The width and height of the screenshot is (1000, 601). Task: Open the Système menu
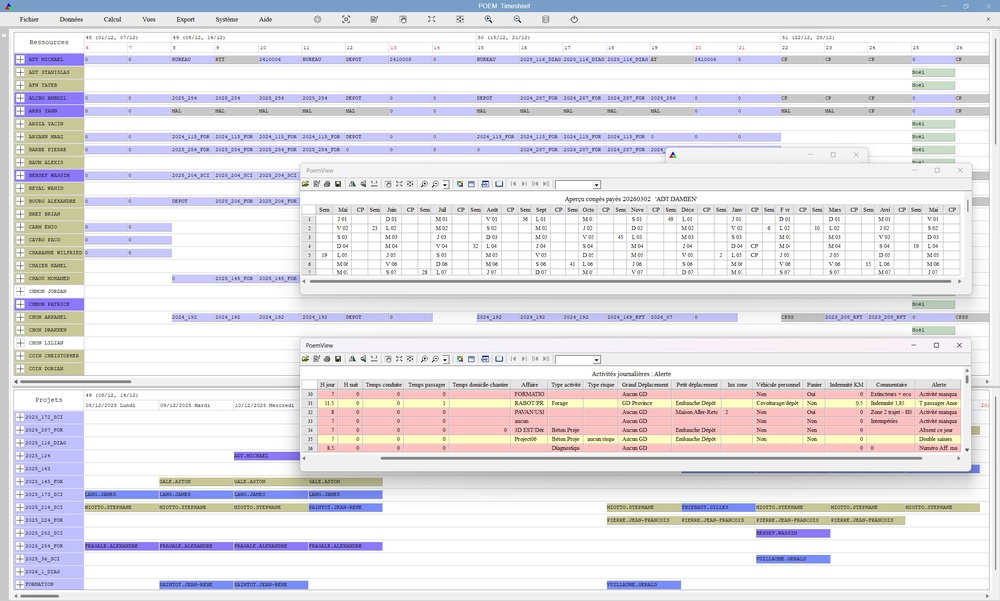[226, 19]
